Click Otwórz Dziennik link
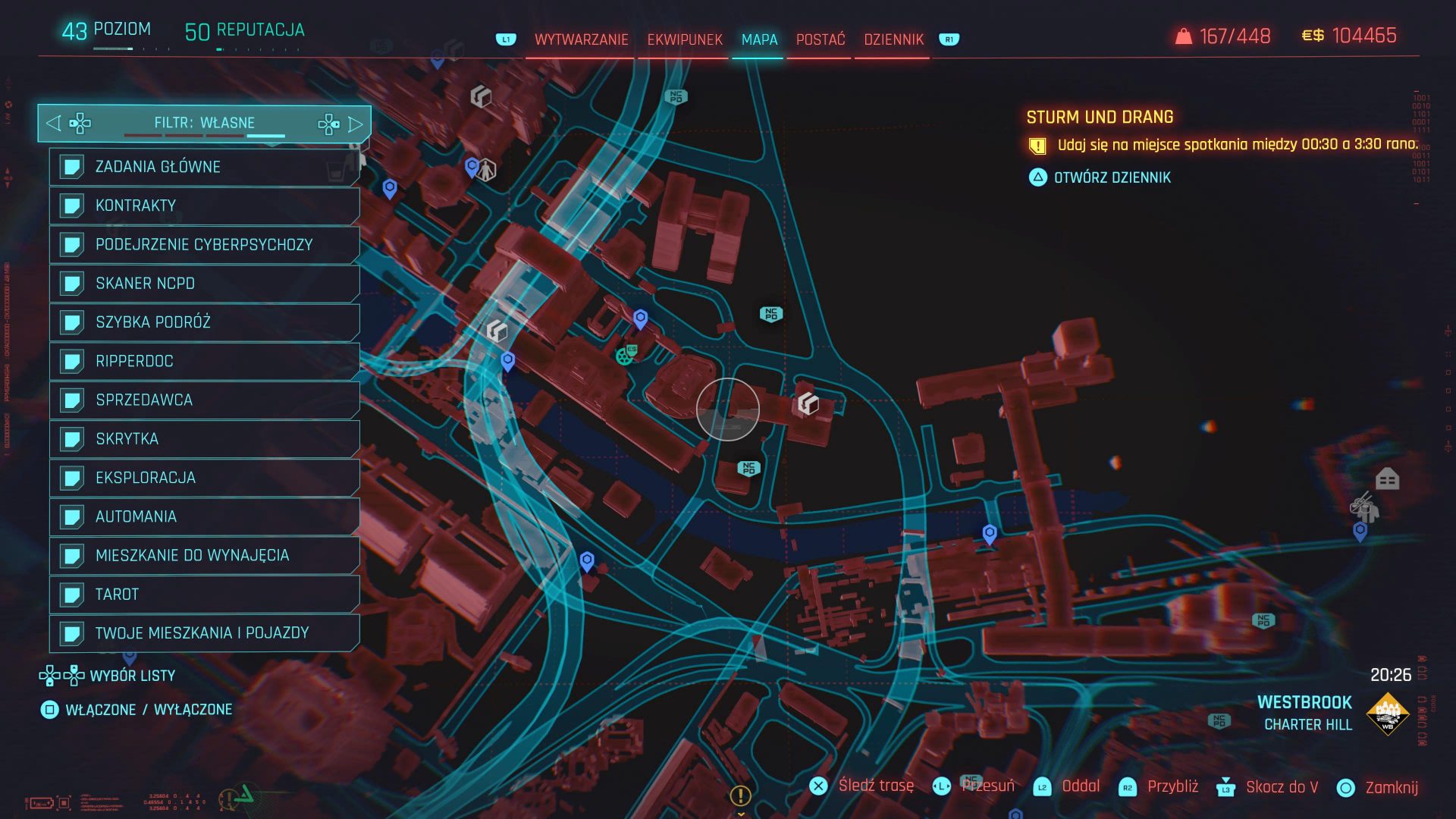 1112,177
